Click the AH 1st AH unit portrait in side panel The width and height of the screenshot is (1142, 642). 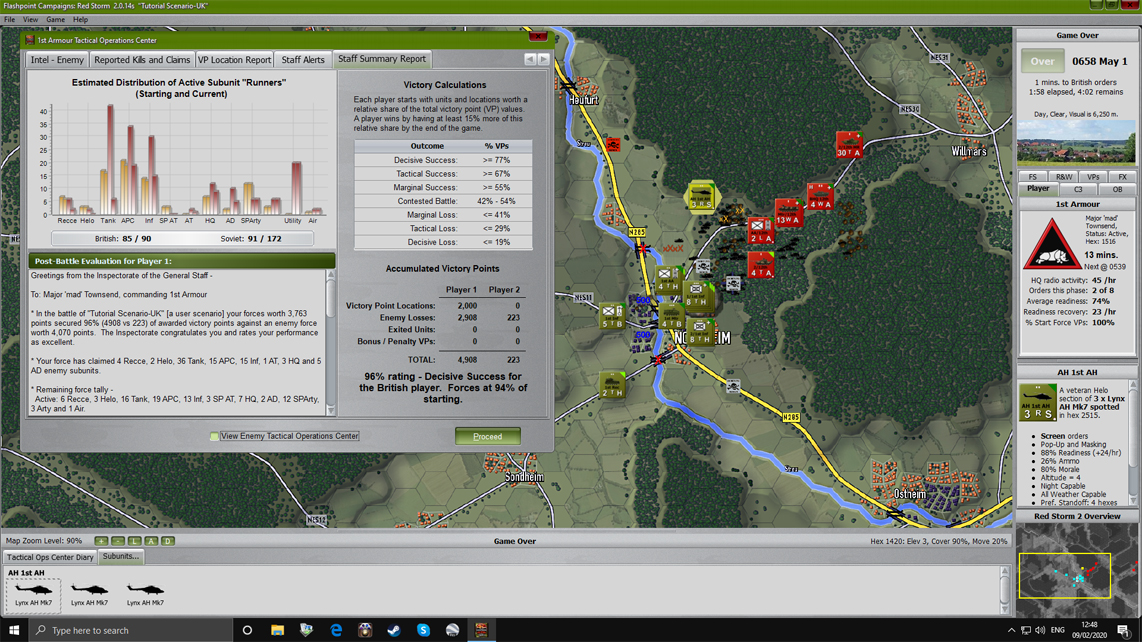pyautogui.click(x=1037, y=402)
